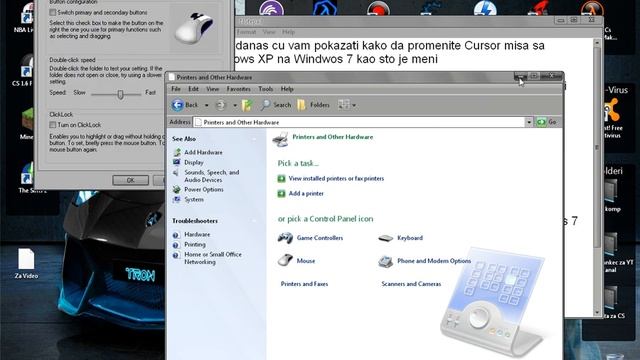This screenshot has width=640, height=360.
Task: Click the Phone and Modem Options icon
Action: coord(385,261)
